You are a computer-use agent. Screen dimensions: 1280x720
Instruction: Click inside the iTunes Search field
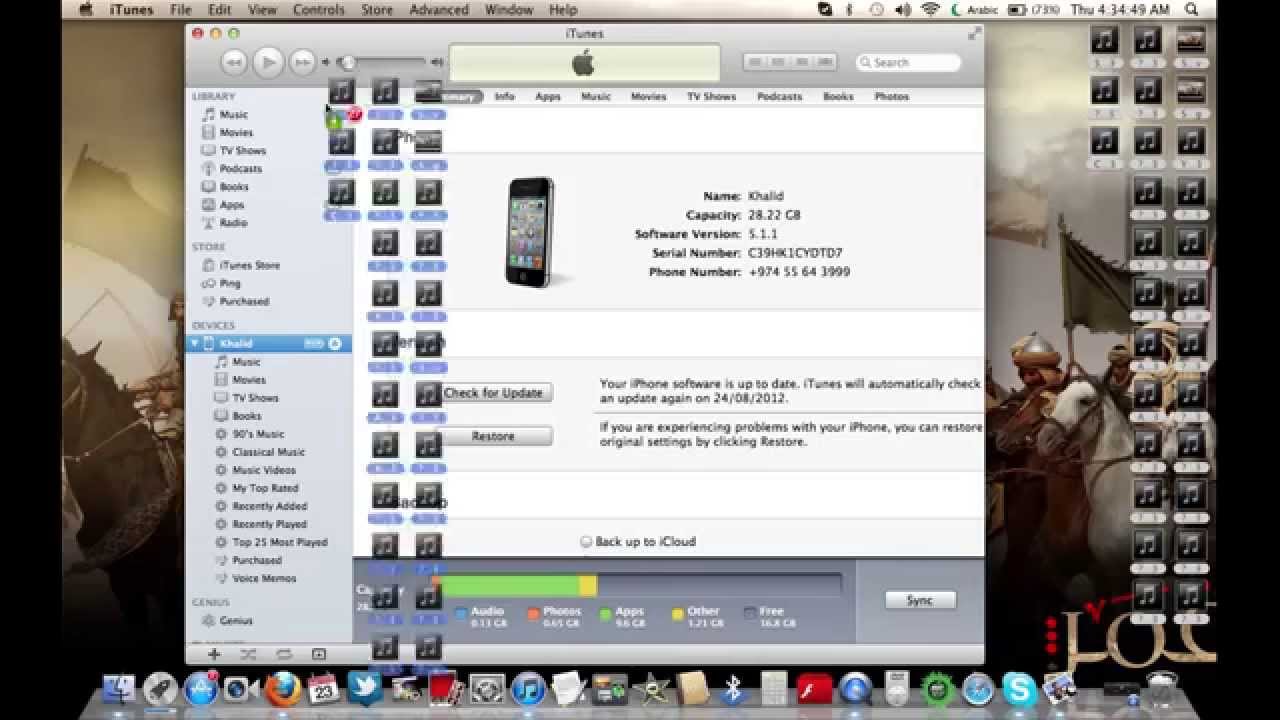[908, 62]
